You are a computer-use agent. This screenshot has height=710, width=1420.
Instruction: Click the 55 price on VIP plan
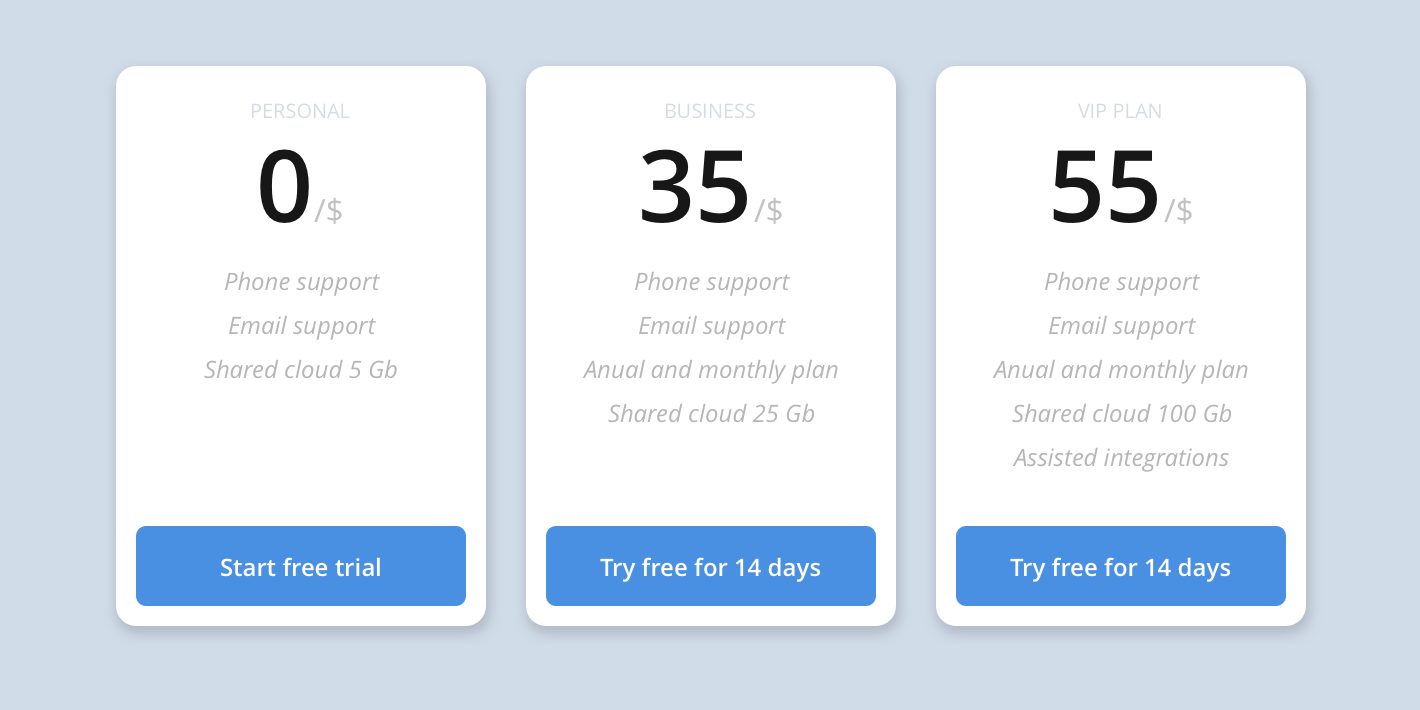[x=1105, y=187]
